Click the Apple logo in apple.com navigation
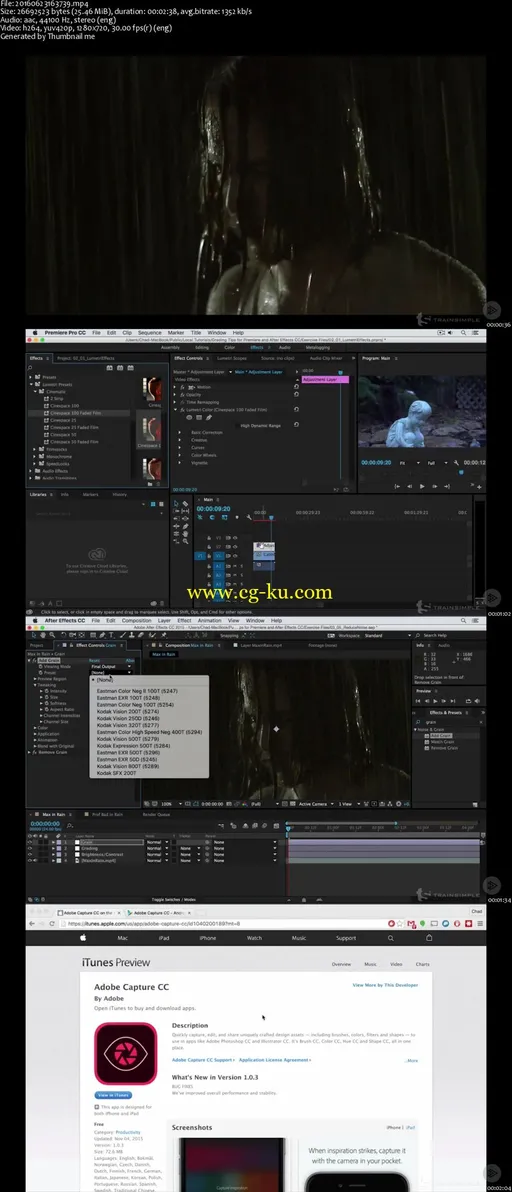The width and height of the screenshot is (512, 1192). click(84, 938)
